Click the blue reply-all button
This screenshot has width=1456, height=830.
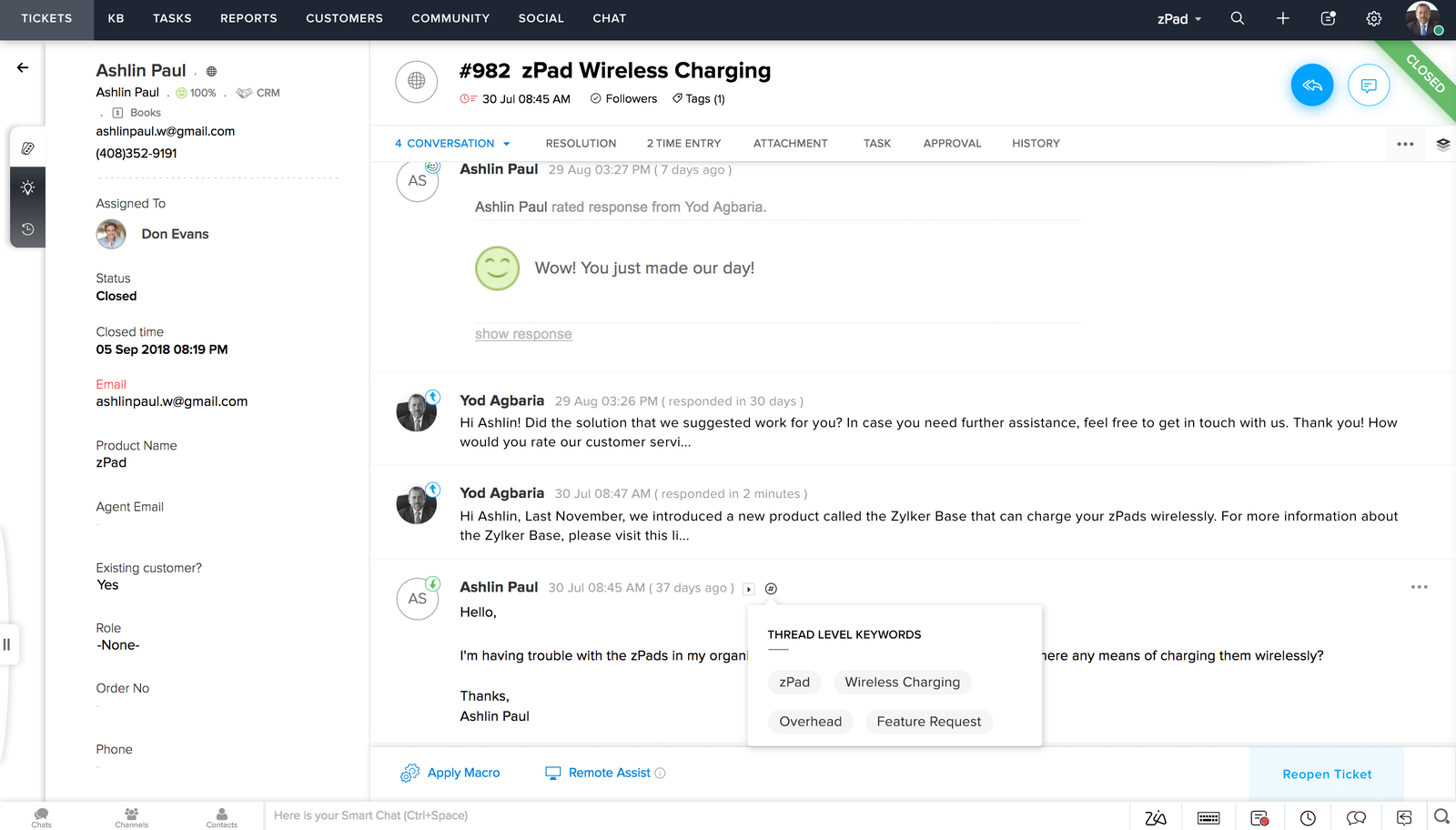point(1311,86)
